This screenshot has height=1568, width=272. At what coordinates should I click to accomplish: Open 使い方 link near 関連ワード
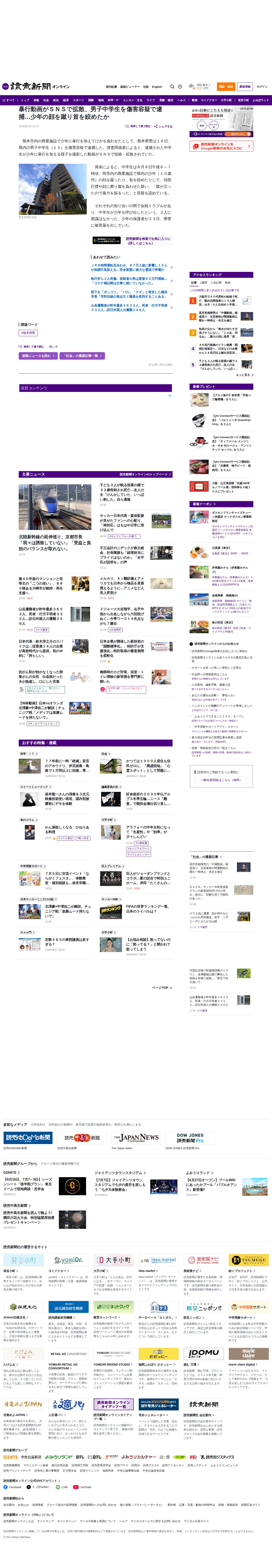pyautogui.click(x=54, y=346)
